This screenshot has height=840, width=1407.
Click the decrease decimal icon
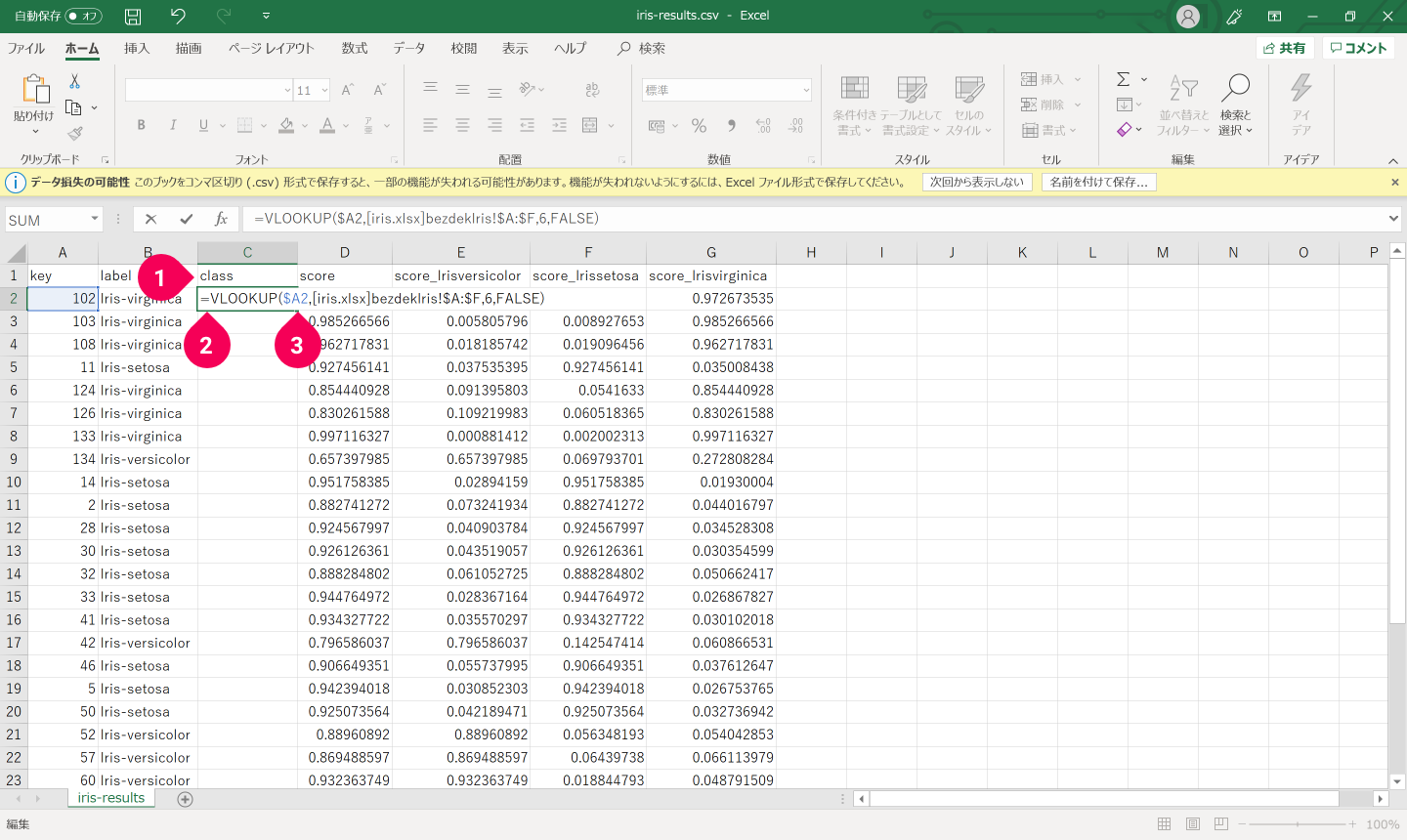pos(796,125)
